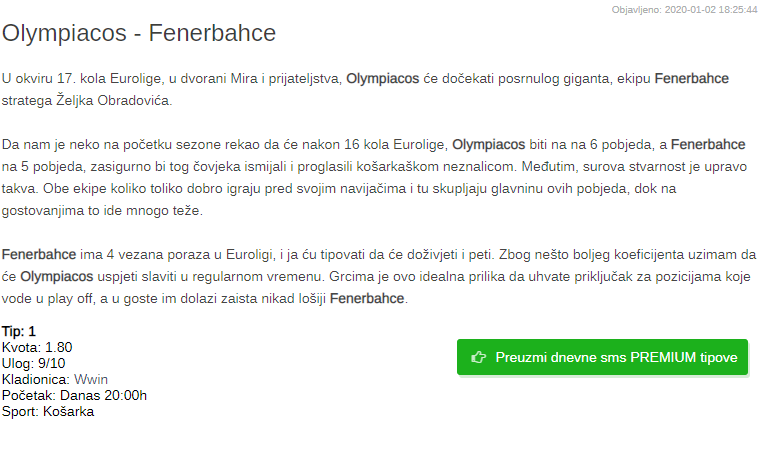Click bold Fenerbahce starting third paragraph

pyautogui.click(x=39, y=254)
